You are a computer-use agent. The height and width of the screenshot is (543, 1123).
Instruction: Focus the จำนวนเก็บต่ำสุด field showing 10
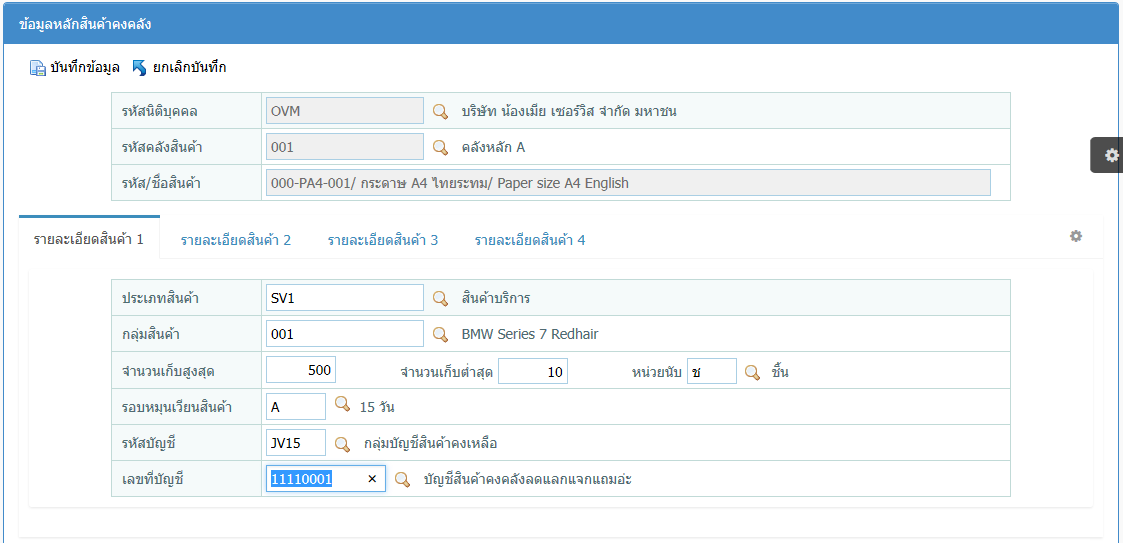(533, 372)
